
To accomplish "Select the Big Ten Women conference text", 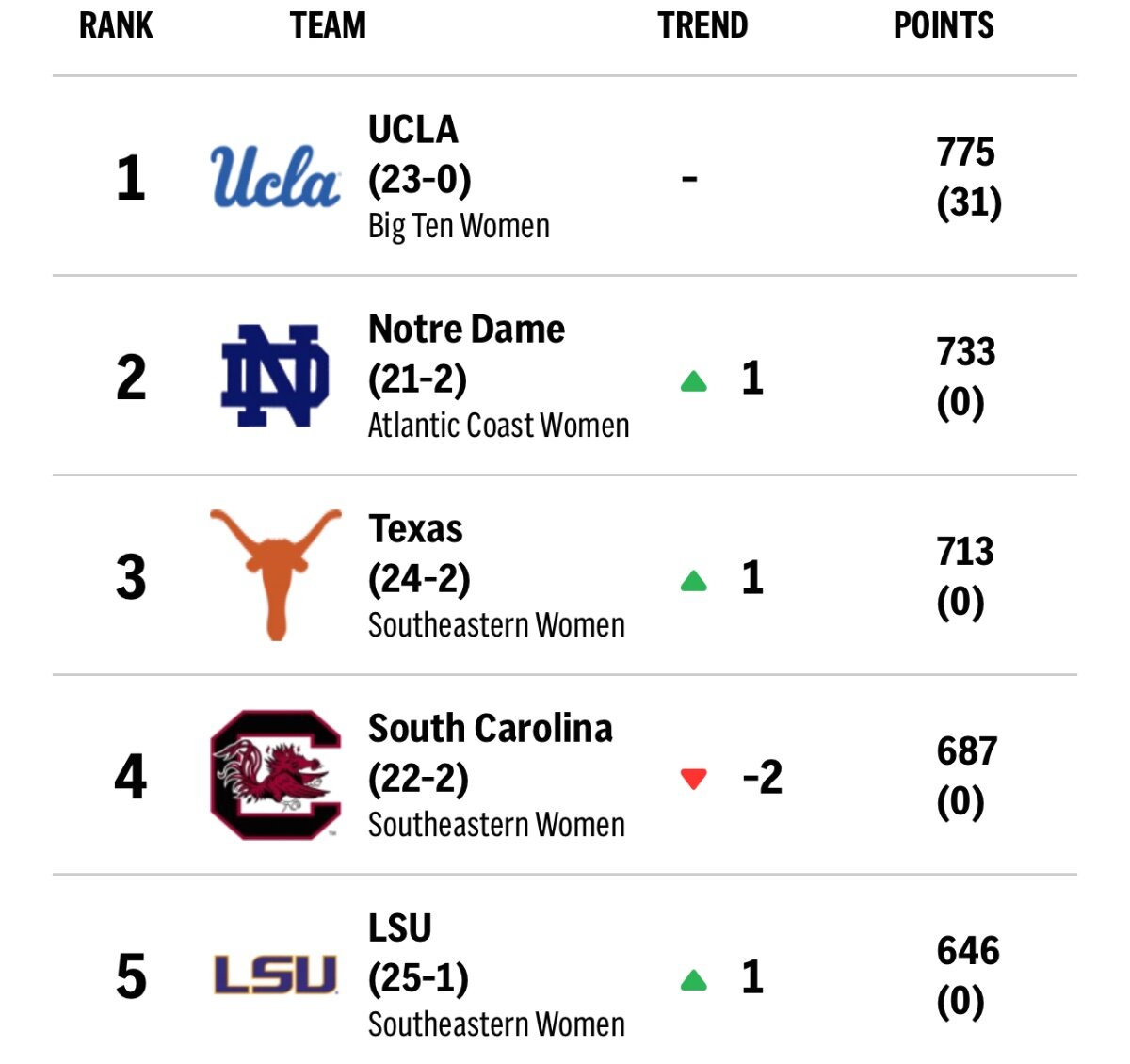I will click(x=459, y=226).
